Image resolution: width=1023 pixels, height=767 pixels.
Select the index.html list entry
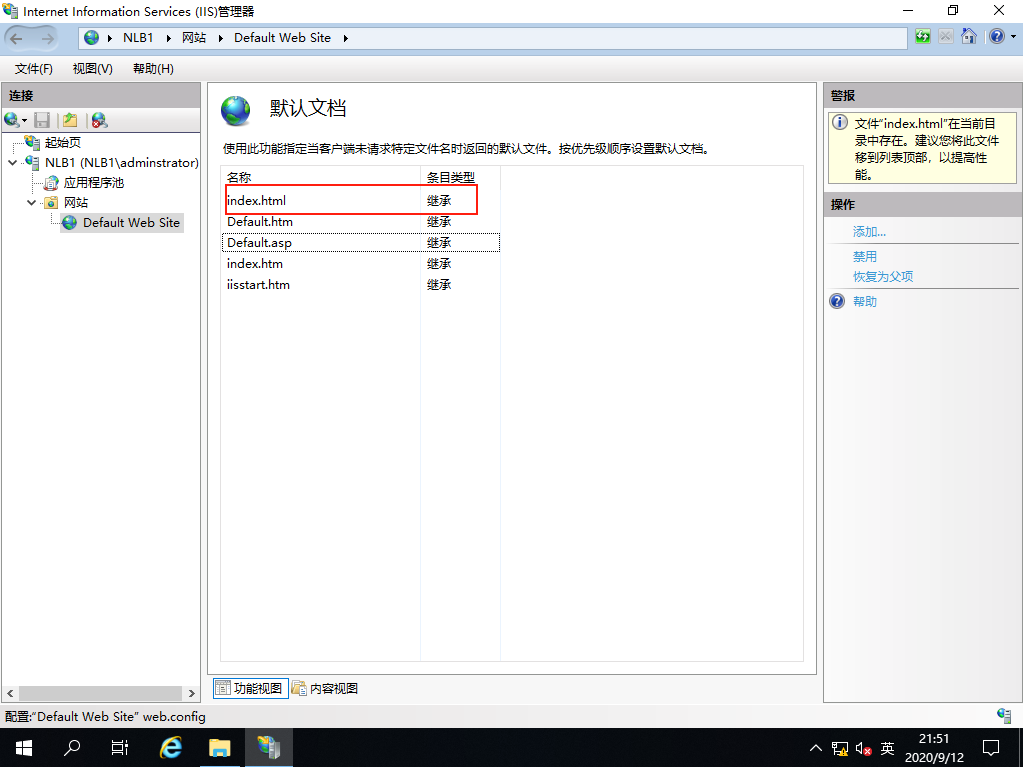(x=361, y=201)
